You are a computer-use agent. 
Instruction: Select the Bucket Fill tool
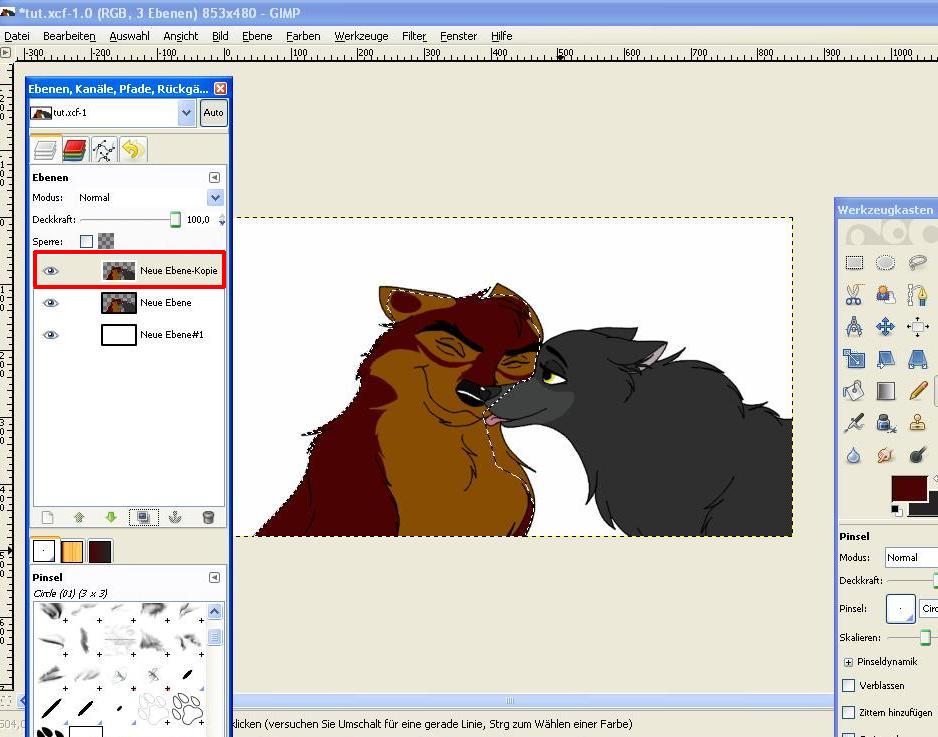[854, 391]
